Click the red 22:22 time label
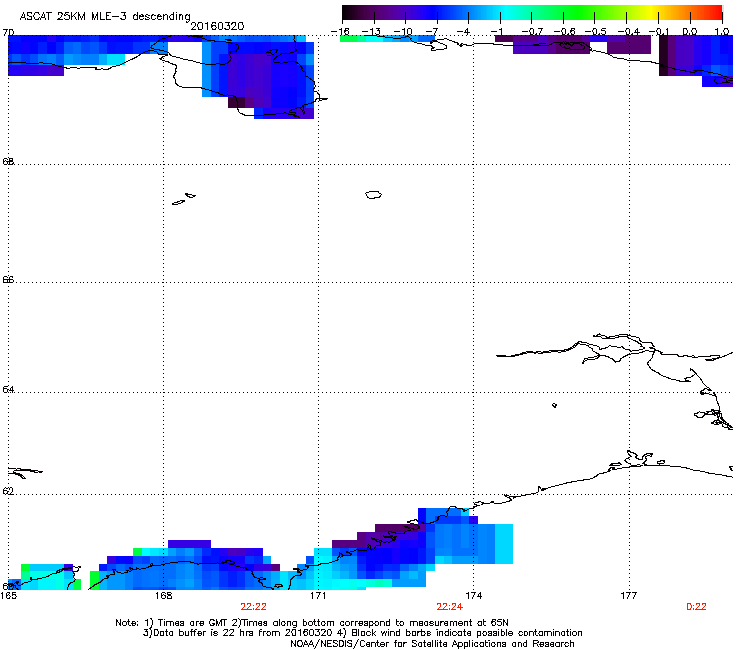740x650 pixels. (253, 607)
